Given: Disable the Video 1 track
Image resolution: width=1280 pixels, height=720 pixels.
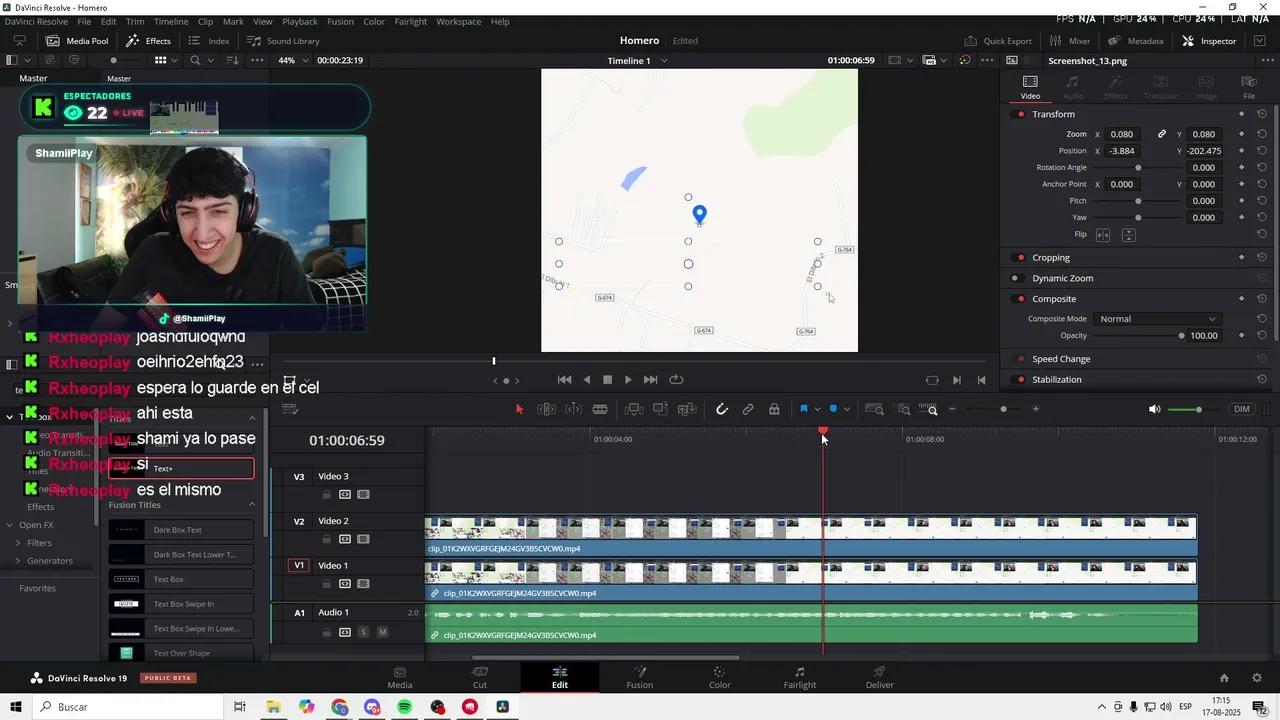Looking at the screenshot, I should coord(364,583).
